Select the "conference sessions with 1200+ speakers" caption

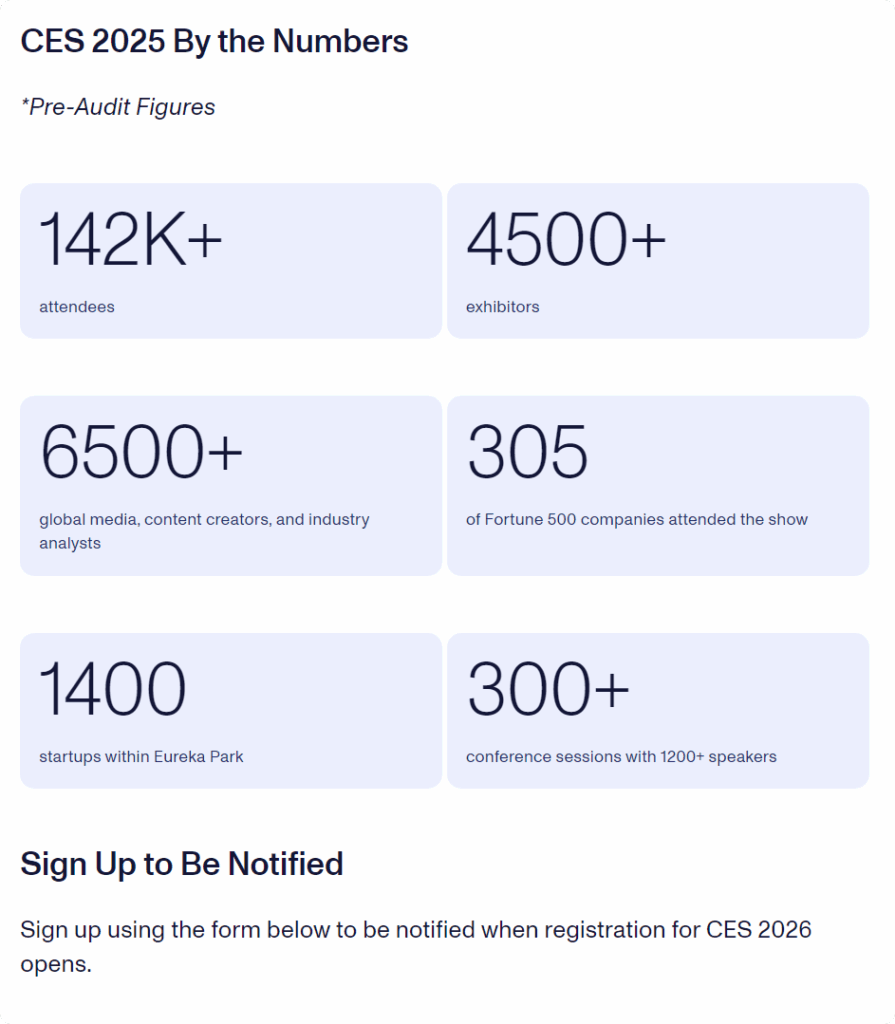tap(621, 757)
